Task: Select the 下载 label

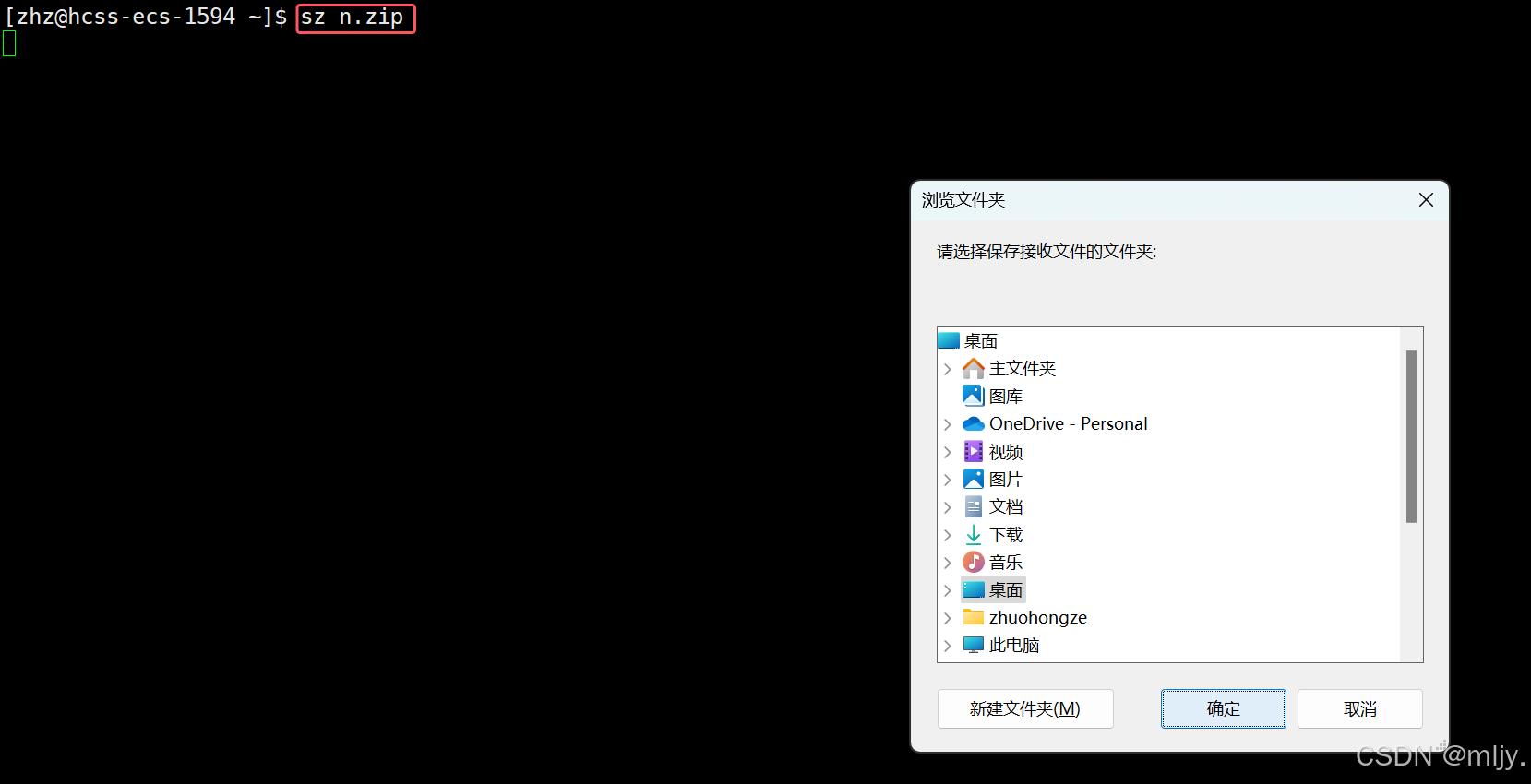Action: click(1006, 534)
